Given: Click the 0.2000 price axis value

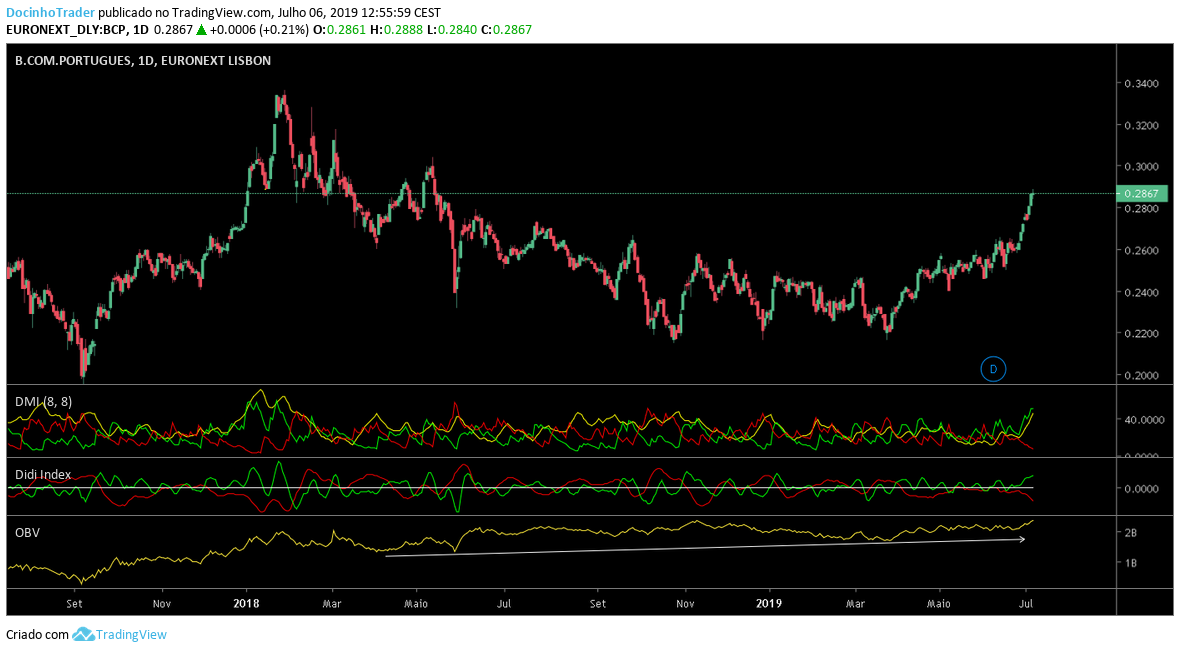Looking at the screenshot, I should point(1142,375).
